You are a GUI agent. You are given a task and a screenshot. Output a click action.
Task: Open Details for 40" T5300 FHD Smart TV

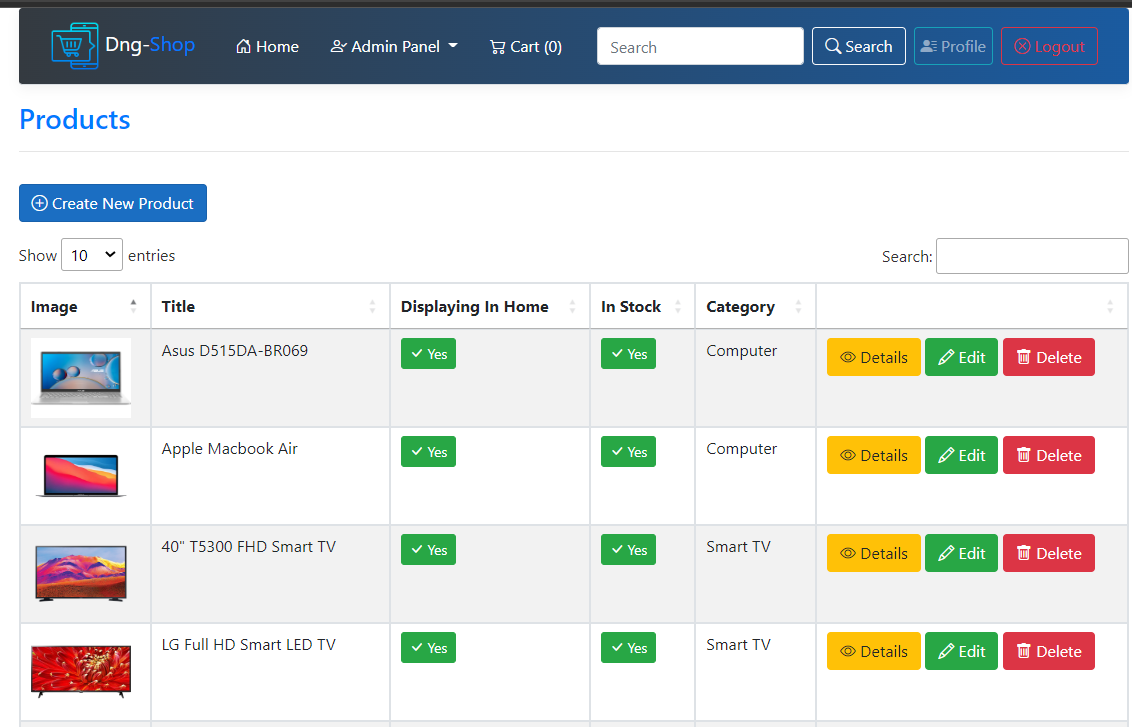873,553
